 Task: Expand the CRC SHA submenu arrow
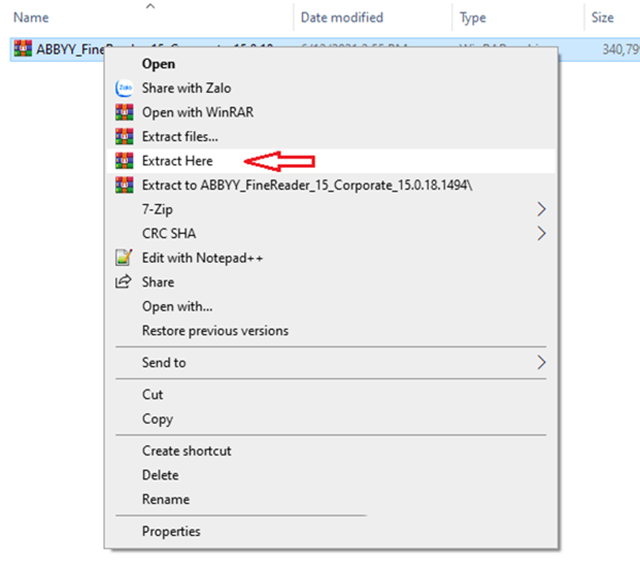[x=541, y=233]
